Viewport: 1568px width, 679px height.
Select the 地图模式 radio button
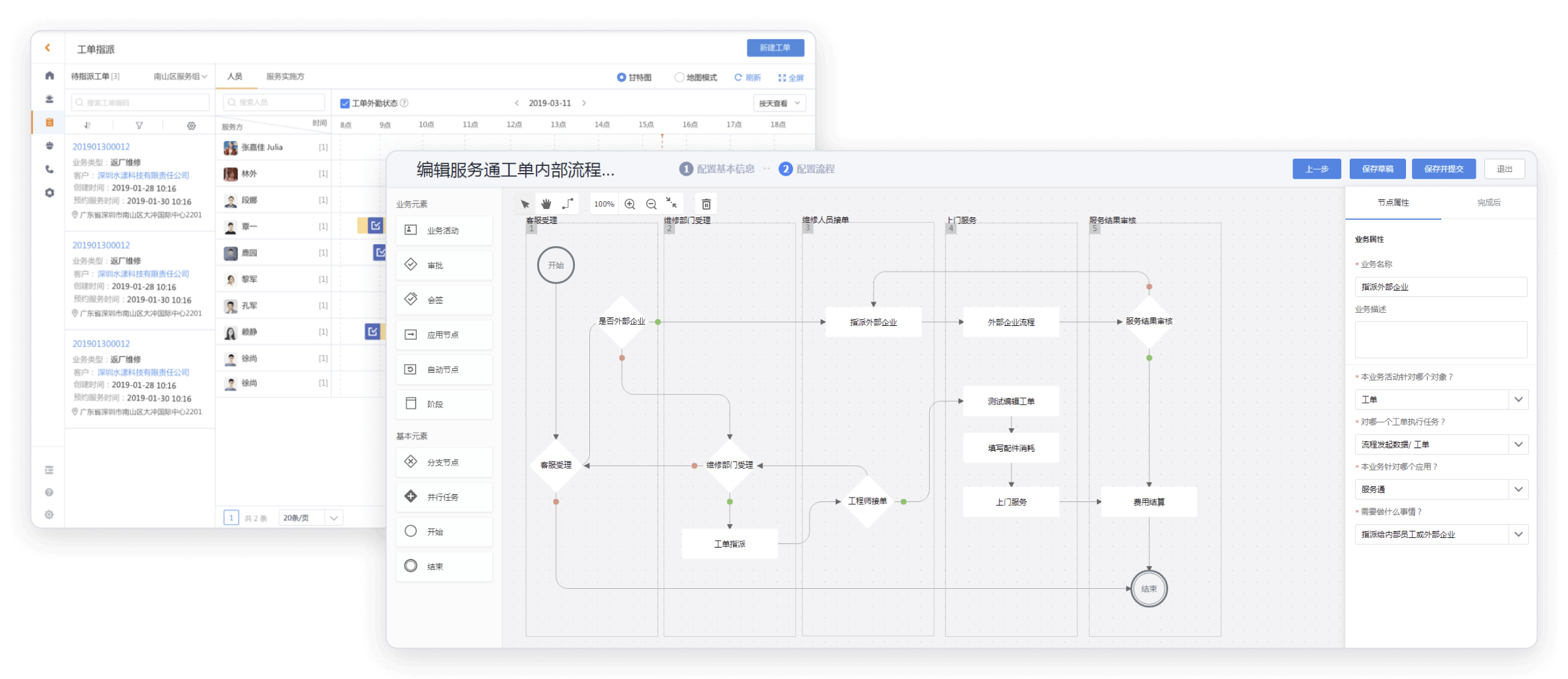[x=679, y=77]
